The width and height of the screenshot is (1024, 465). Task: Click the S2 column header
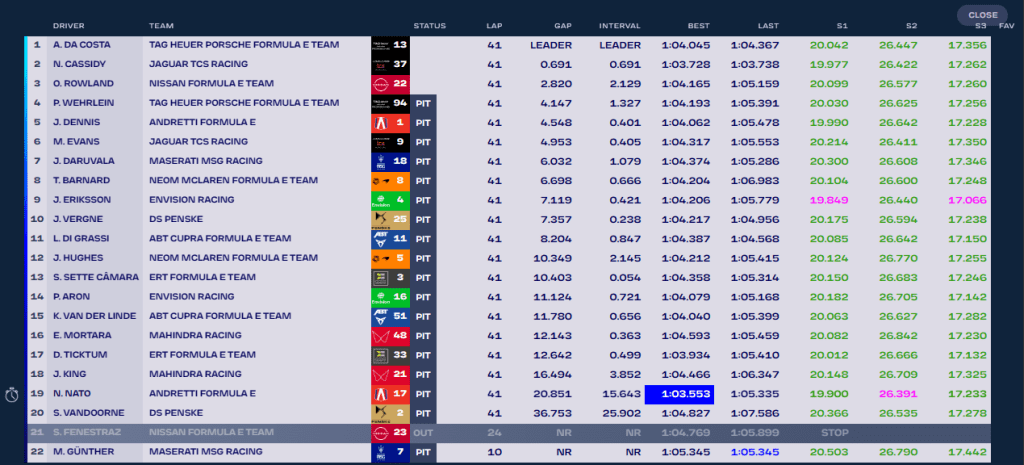click(x=911, y=26)
